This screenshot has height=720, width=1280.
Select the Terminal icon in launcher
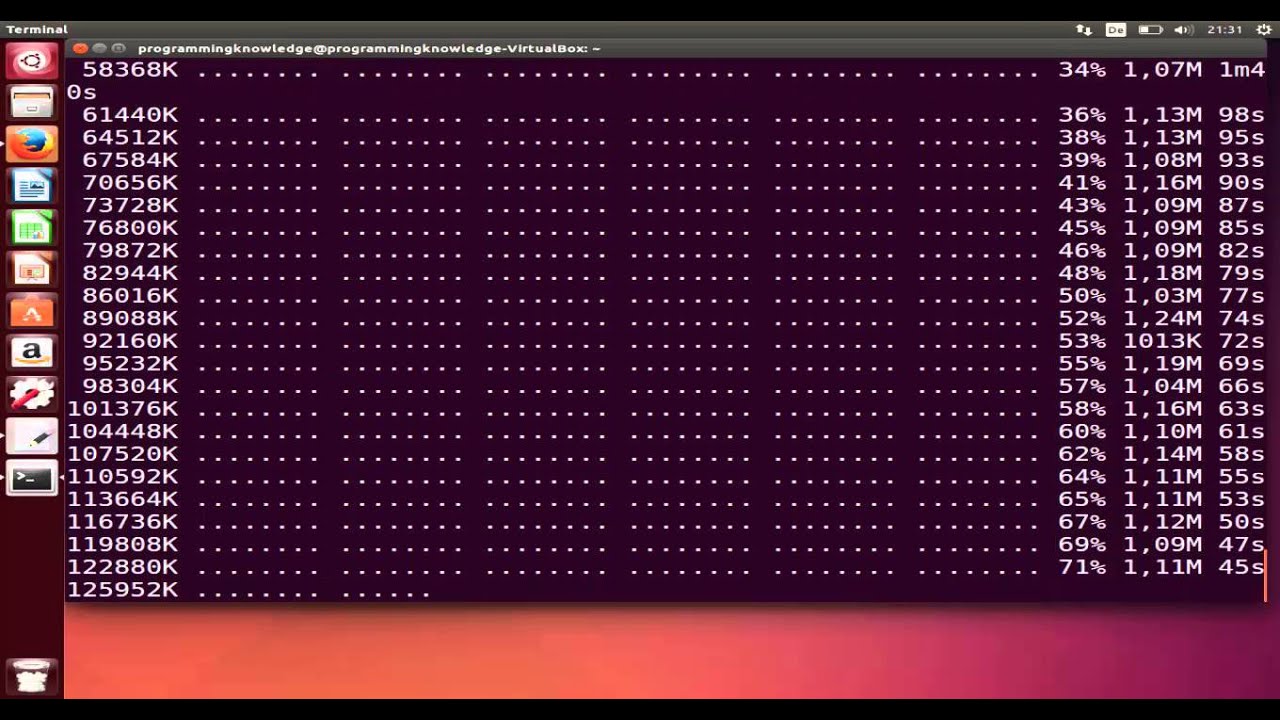[x=31, y=479]
